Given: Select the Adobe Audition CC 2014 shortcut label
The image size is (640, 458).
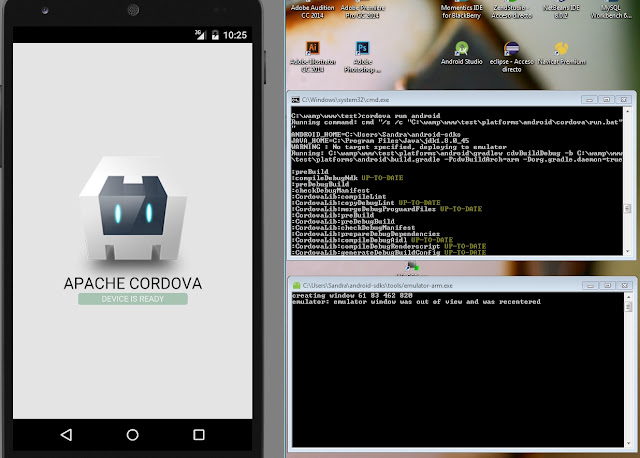Looking at the screenshot, I should click(312, 11).
